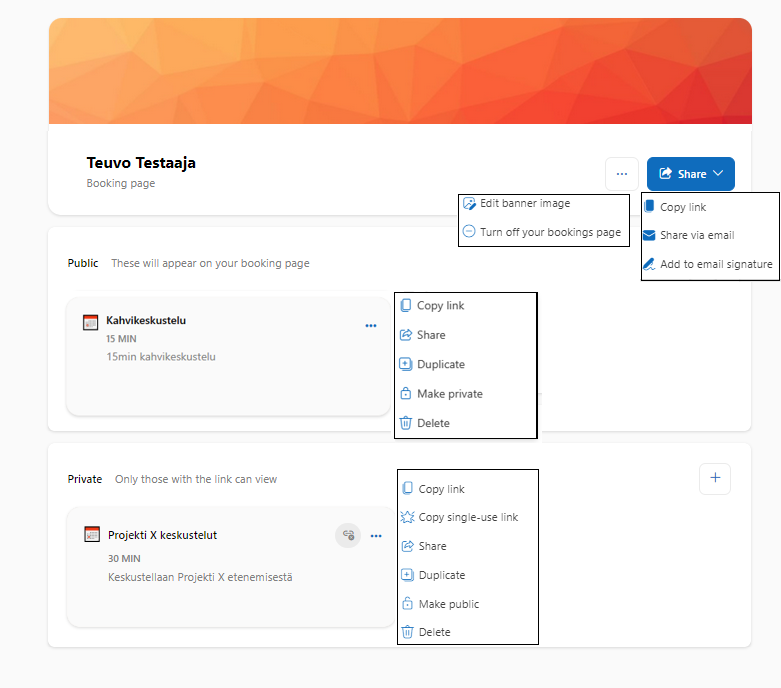Add a new private meeting with plus button

(715, 478)
